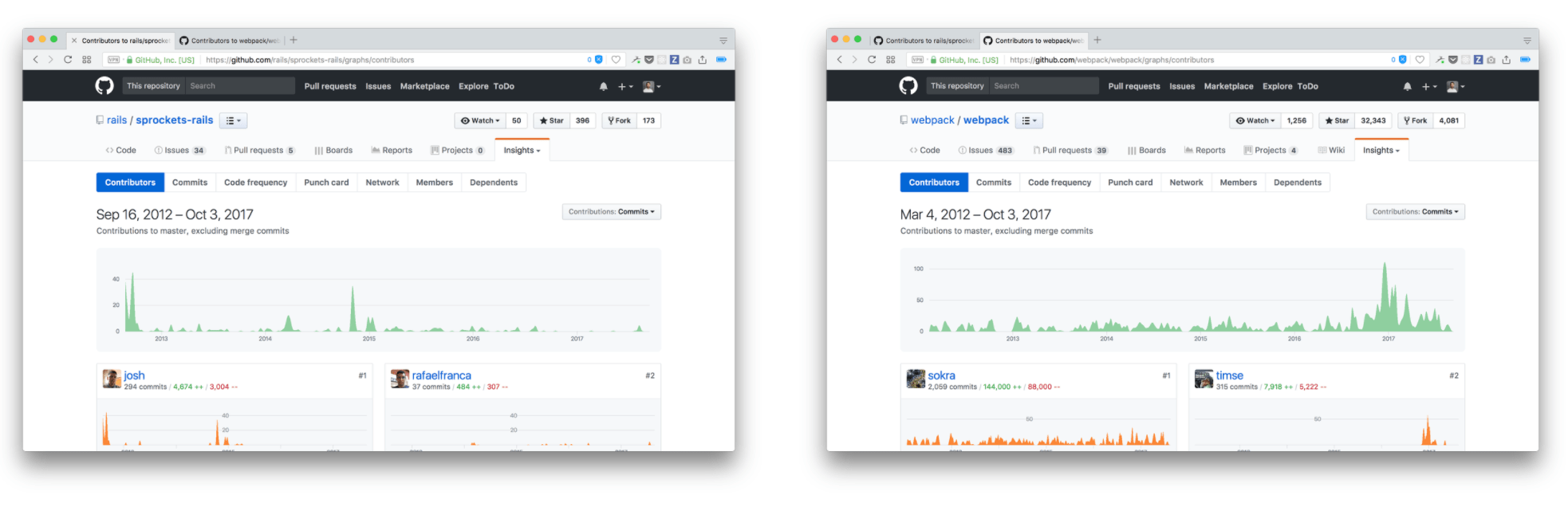Open Contributions: Commits dropdown for webpack

tap(1416, 212)
